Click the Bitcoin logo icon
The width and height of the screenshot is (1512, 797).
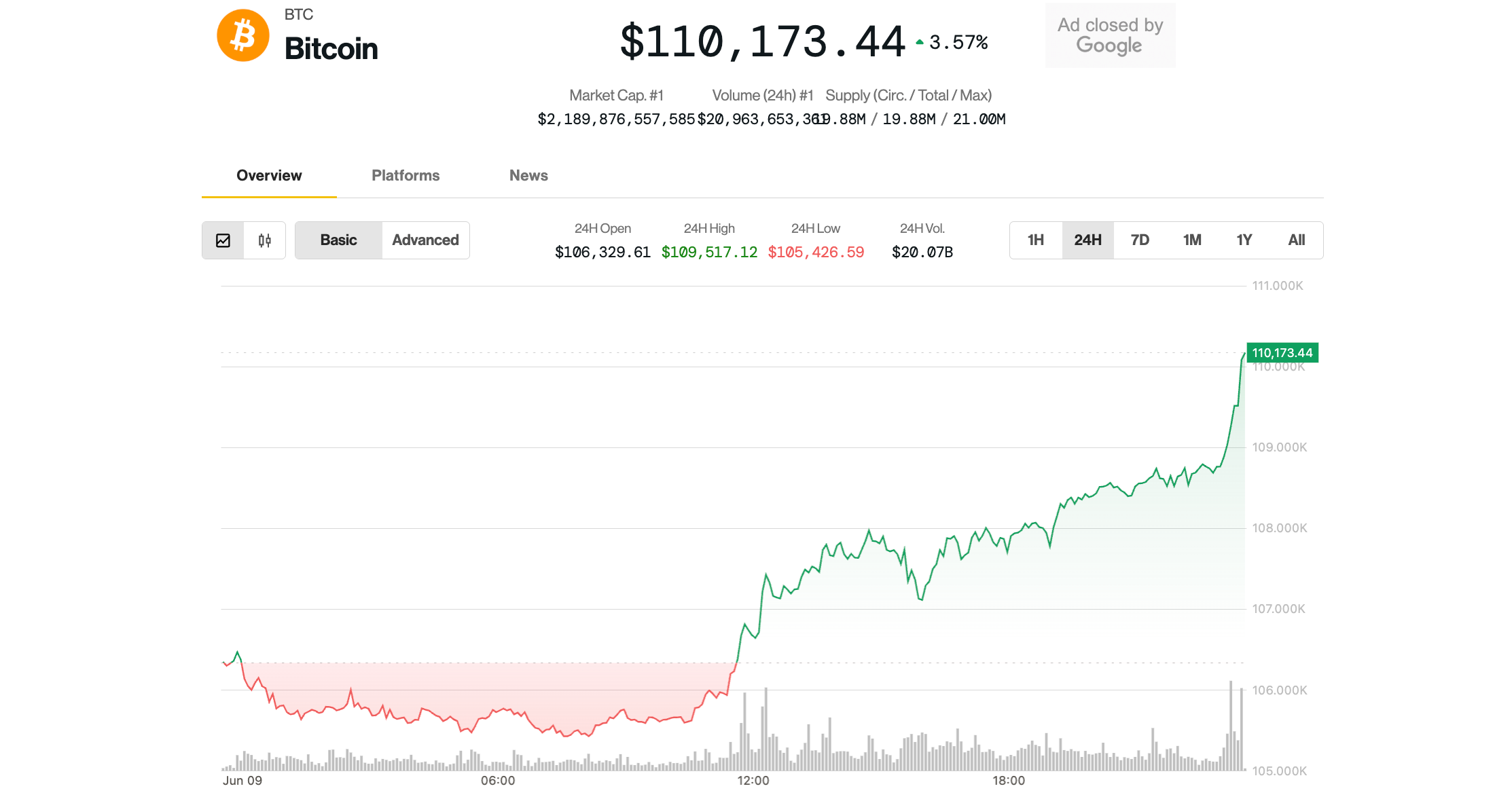pos(242,35)
